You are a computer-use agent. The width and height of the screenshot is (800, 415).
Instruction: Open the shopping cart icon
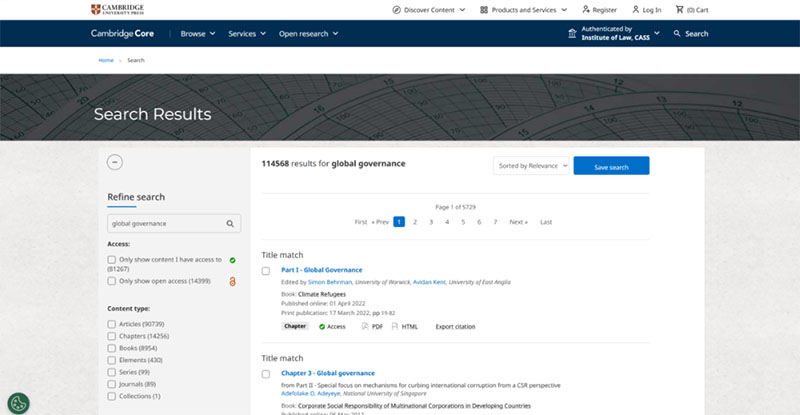[680, 10]
